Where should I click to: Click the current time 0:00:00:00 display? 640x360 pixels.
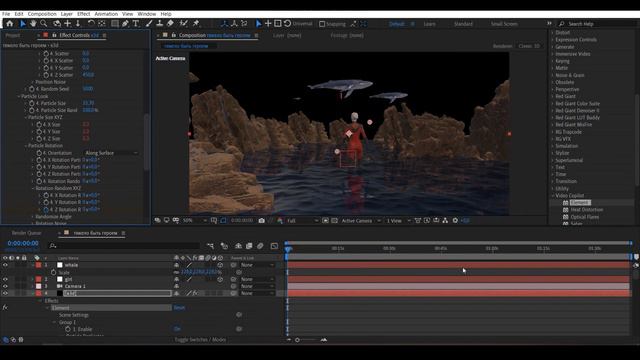click(23, 243)
